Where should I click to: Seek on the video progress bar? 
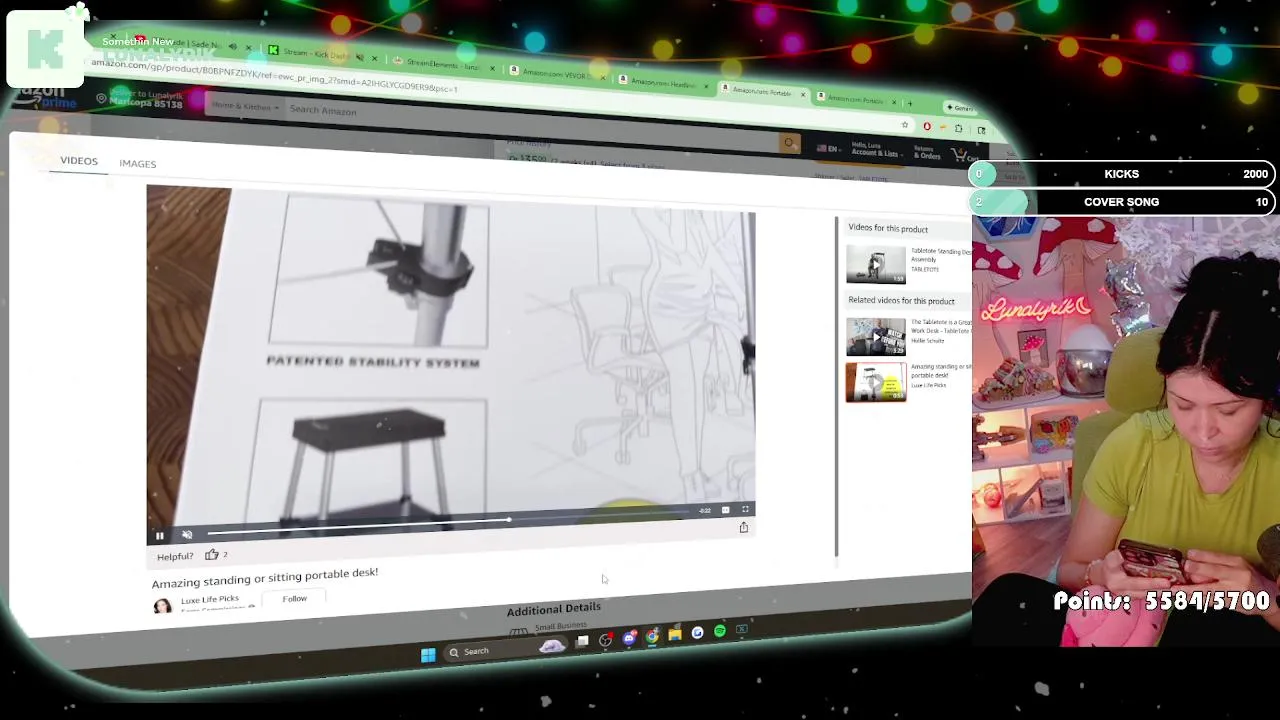point(450,522)
